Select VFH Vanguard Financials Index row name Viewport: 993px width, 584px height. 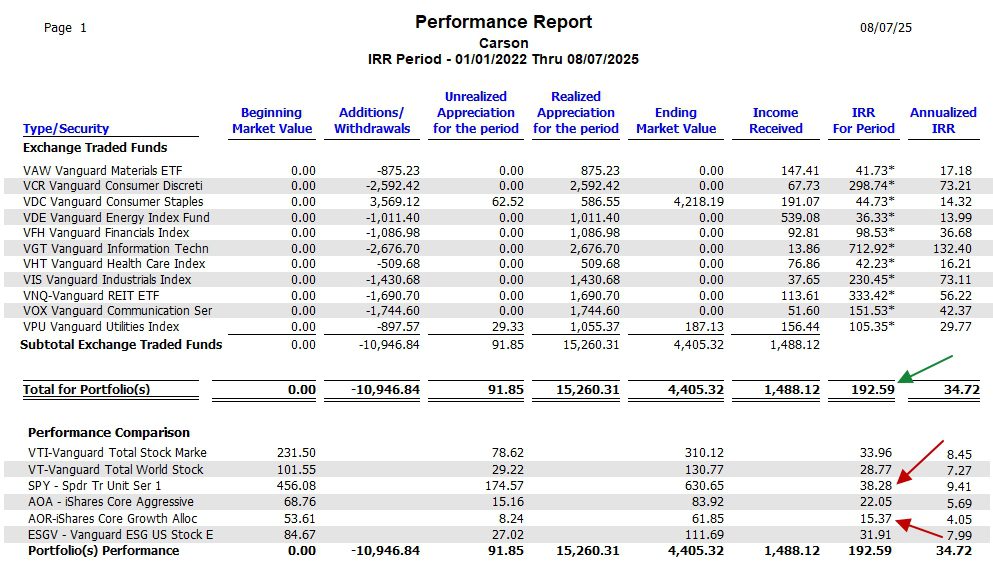(x=106, y=232)
